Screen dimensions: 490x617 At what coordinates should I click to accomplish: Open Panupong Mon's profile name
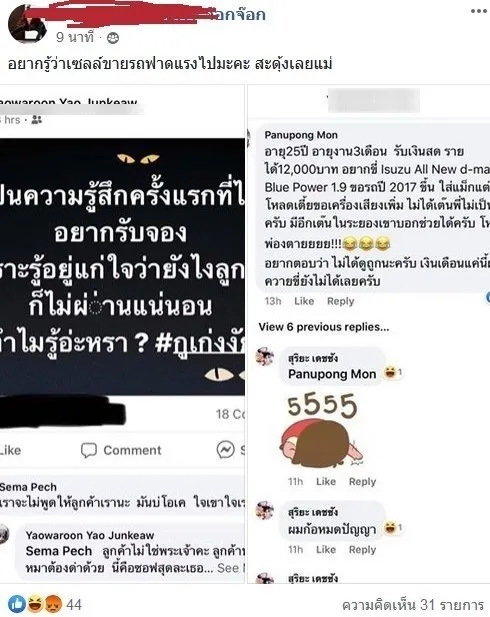[301, 135]
